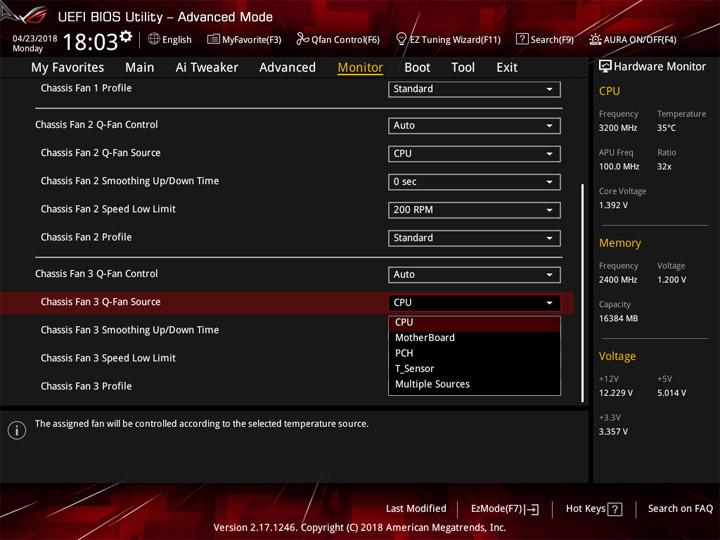This screenshot has height=540, width=720.
Task: Click the settings gear icon beside the clock
Action: pos(126,36)
